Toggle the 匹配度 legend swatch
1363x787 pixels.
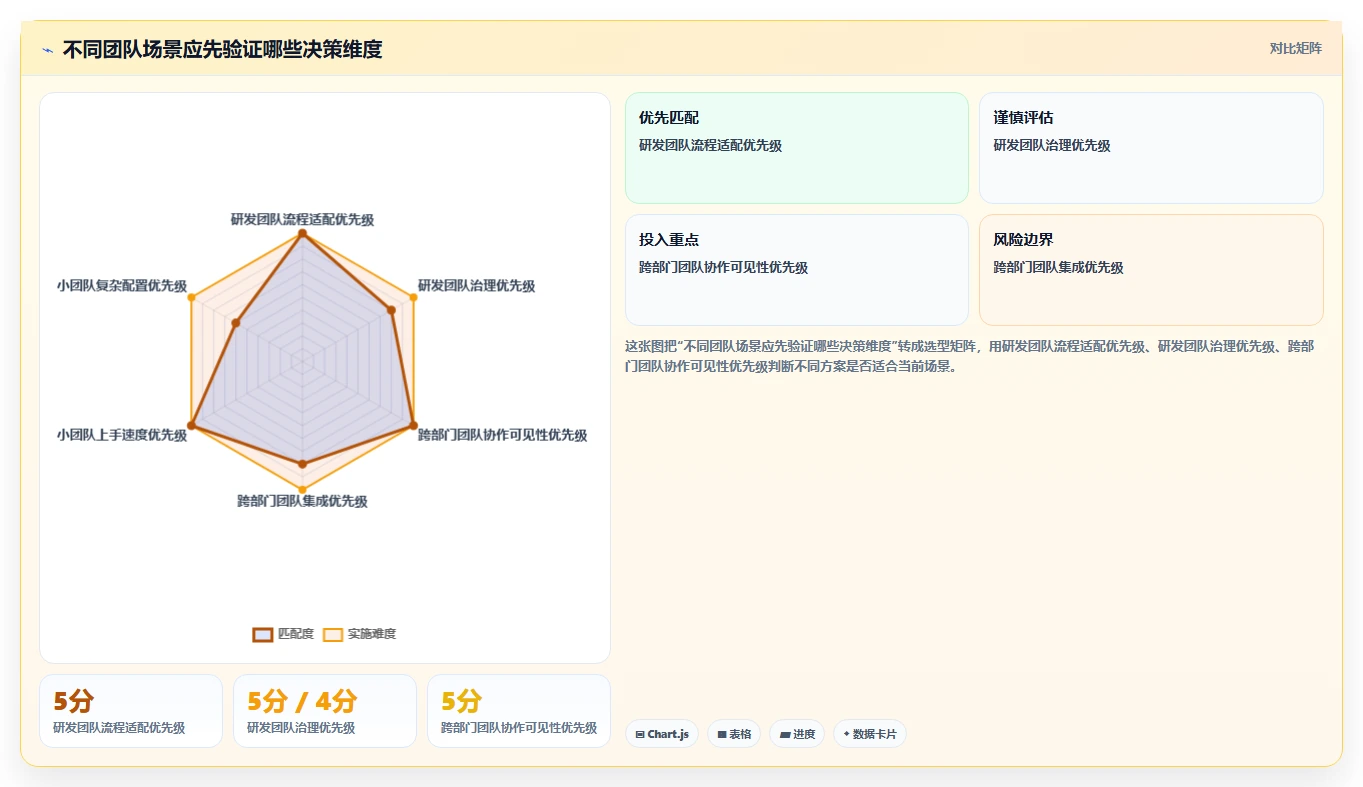[x=263, y=634]
